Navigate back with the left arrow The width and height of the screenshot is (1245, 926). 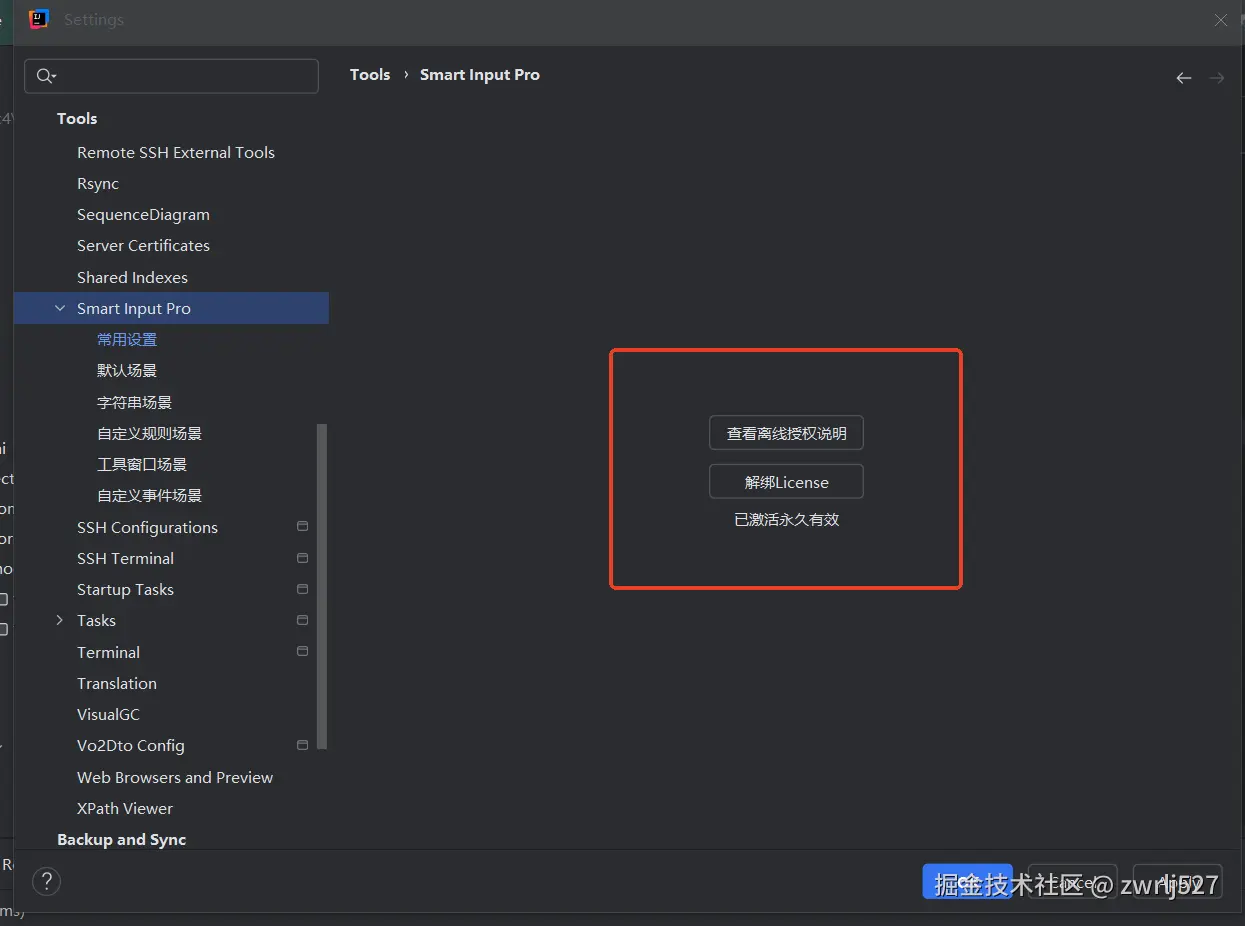[1184, 78]
